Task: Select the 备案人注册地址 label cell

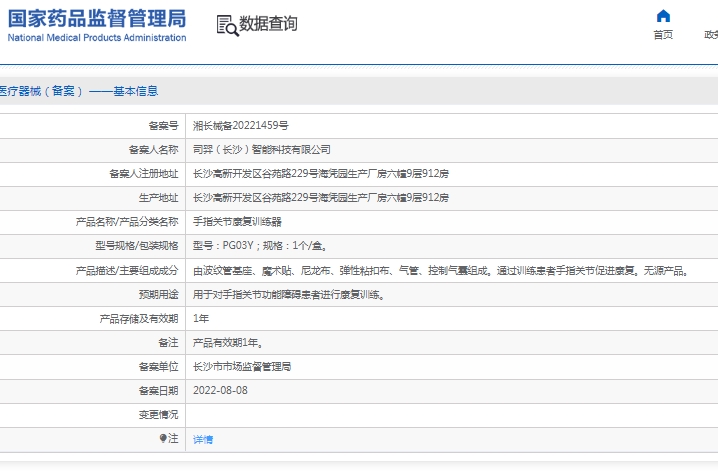Action: point(92,174)
